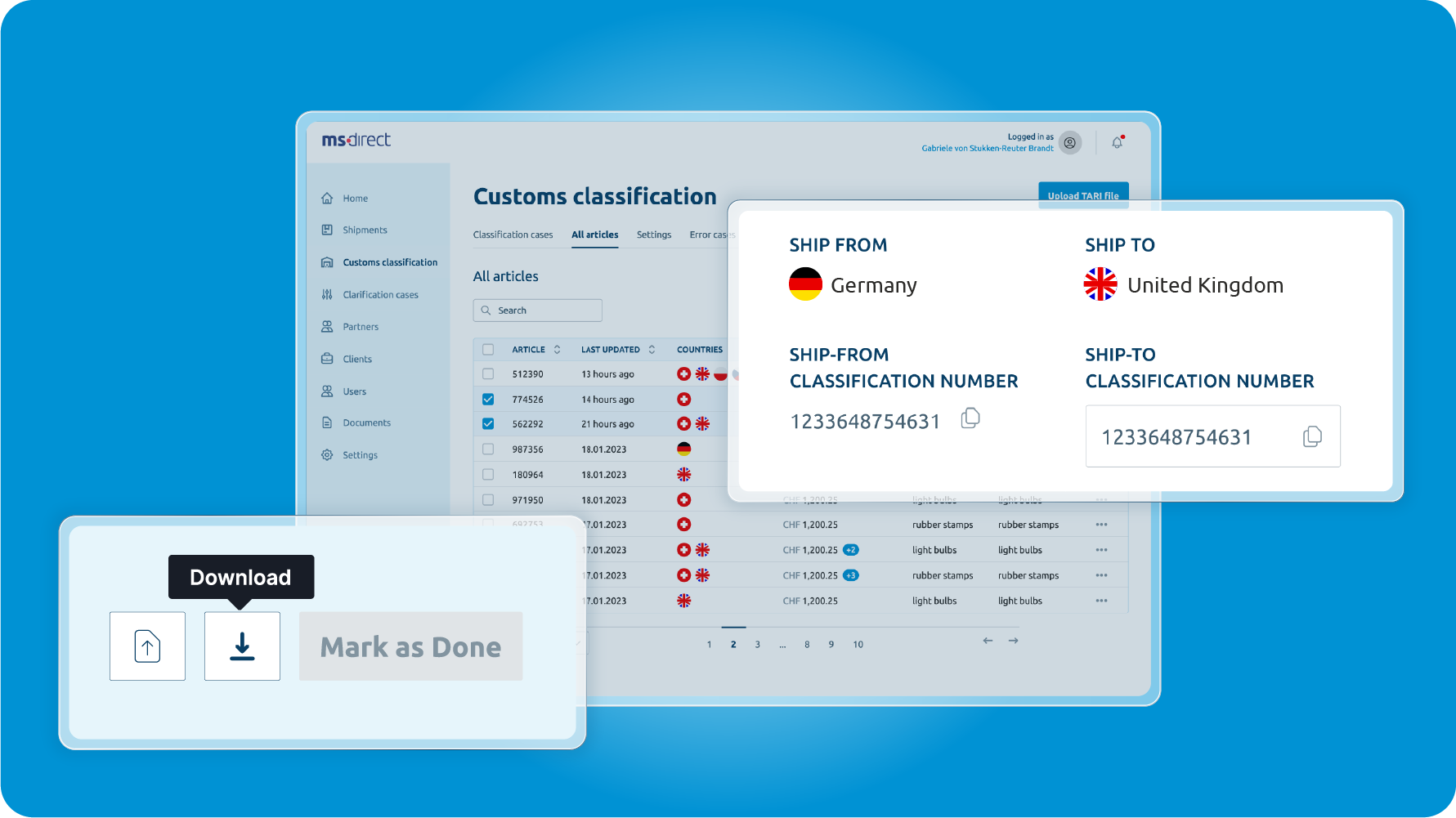The image size is (1456, 818).
Task: Expand the +2 badge in CHF row
Action: pos(851,550)
